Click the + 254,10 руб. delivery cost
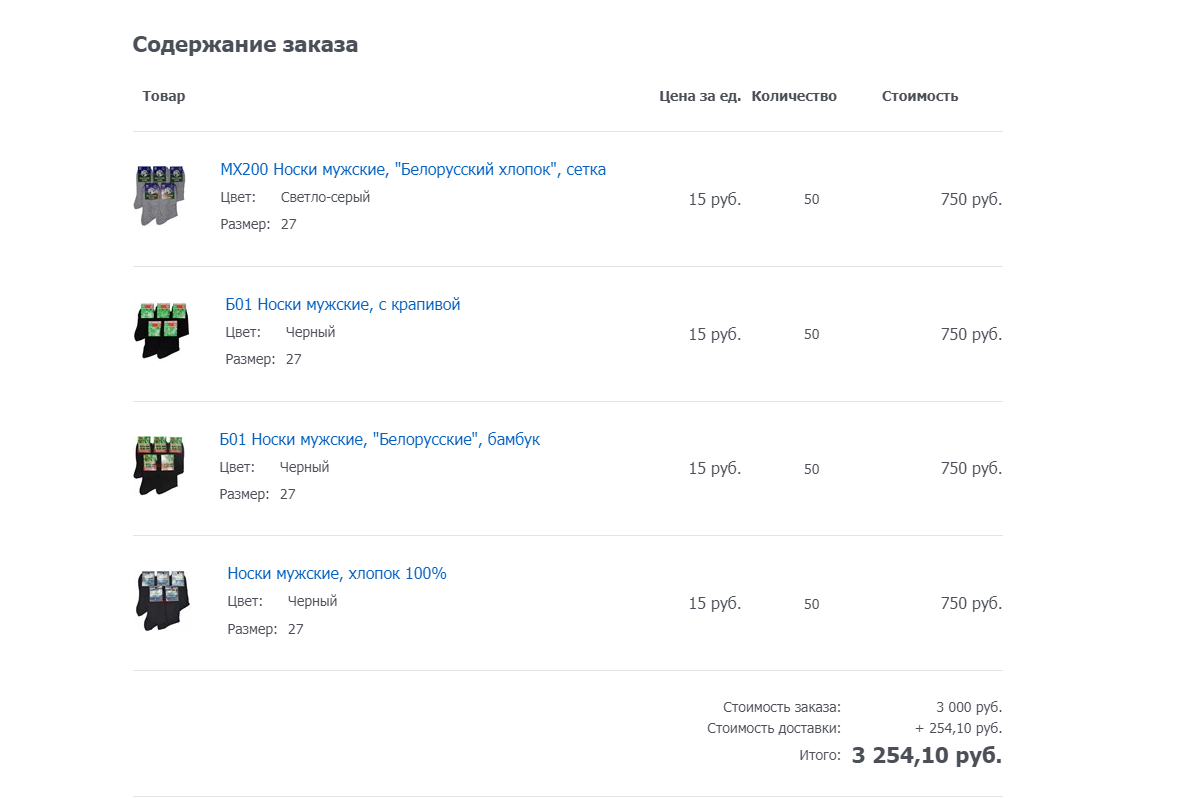1191x798 pixels. (957, 729)
